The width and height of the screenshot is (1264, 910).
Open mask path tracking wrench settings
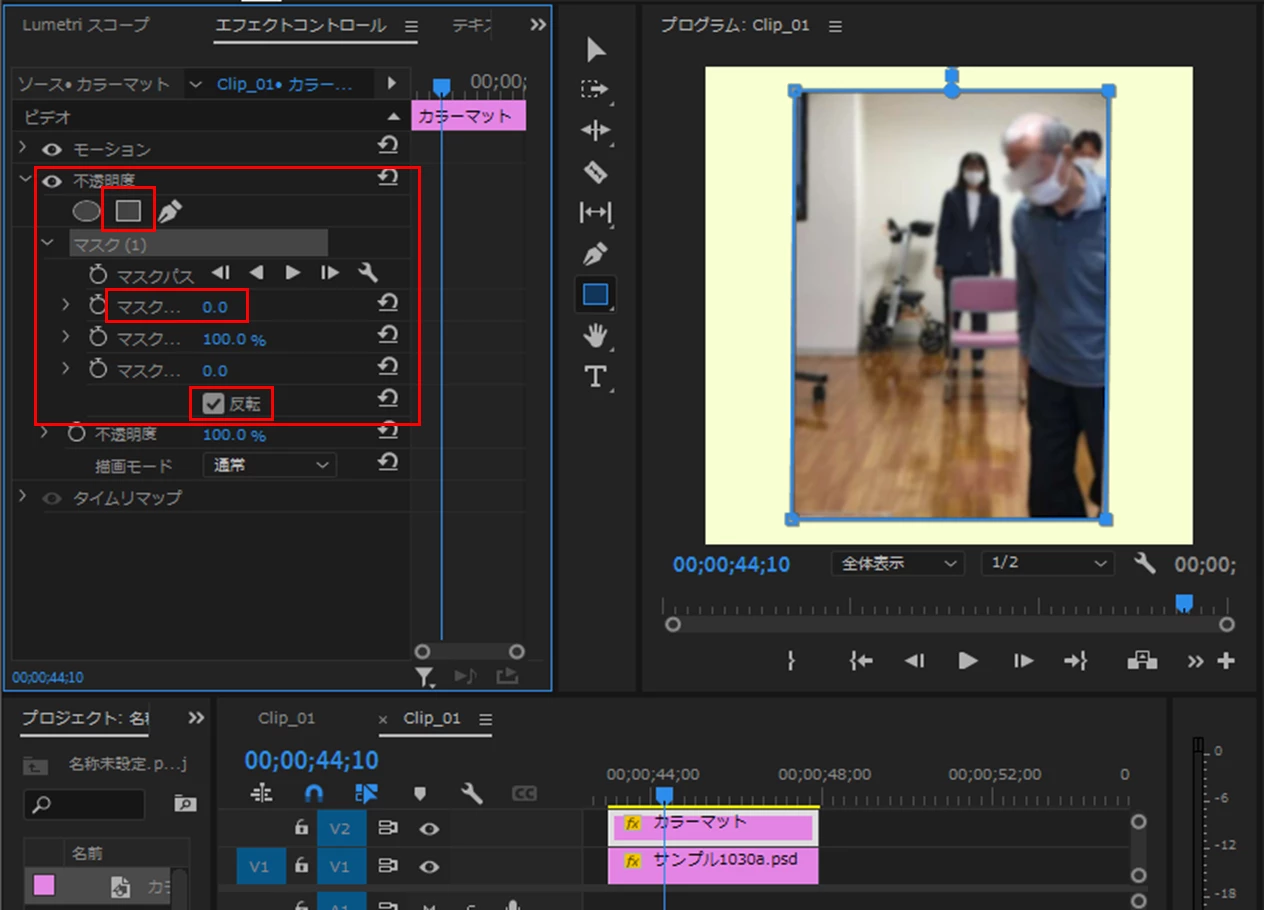[x=367, y=273]
